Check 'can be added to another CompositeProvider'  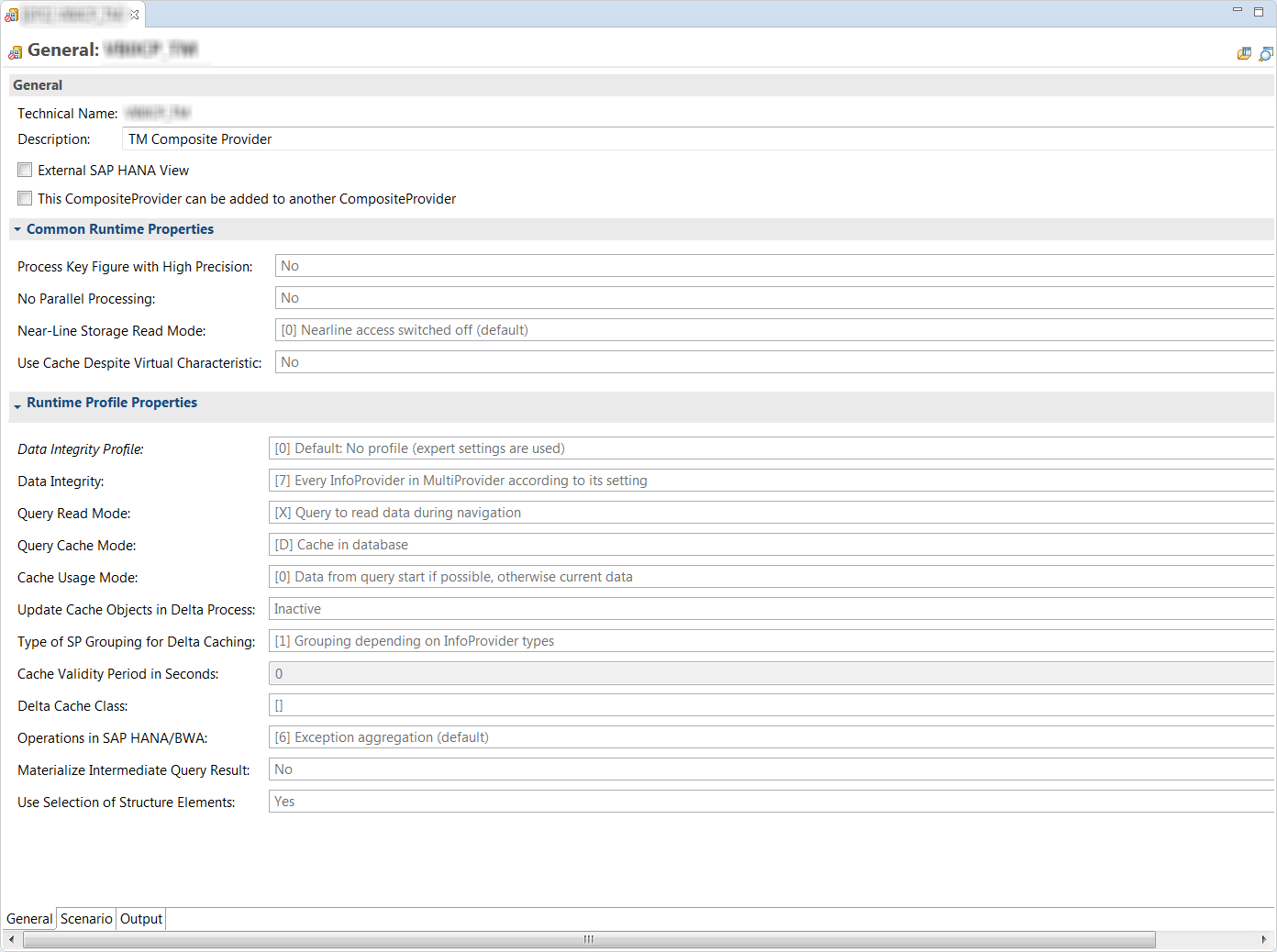tap(24, 198)
